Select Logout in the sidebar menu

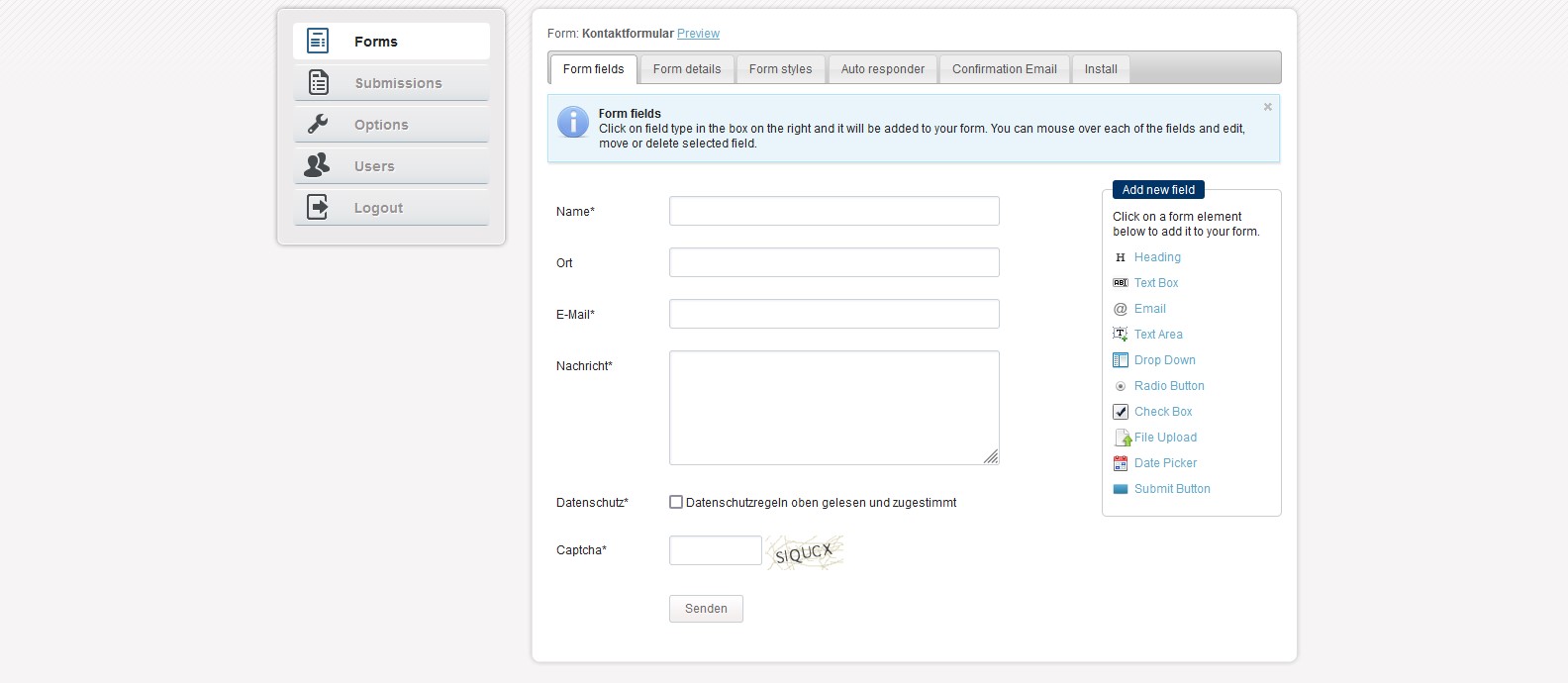[391, 208]
